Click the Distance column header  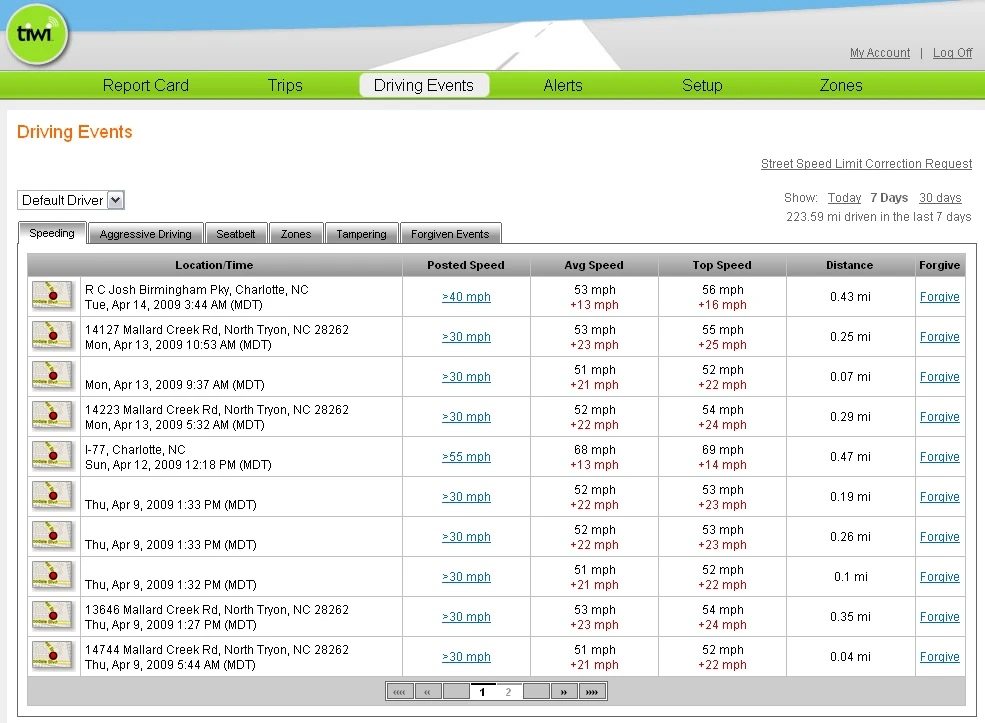850,265
